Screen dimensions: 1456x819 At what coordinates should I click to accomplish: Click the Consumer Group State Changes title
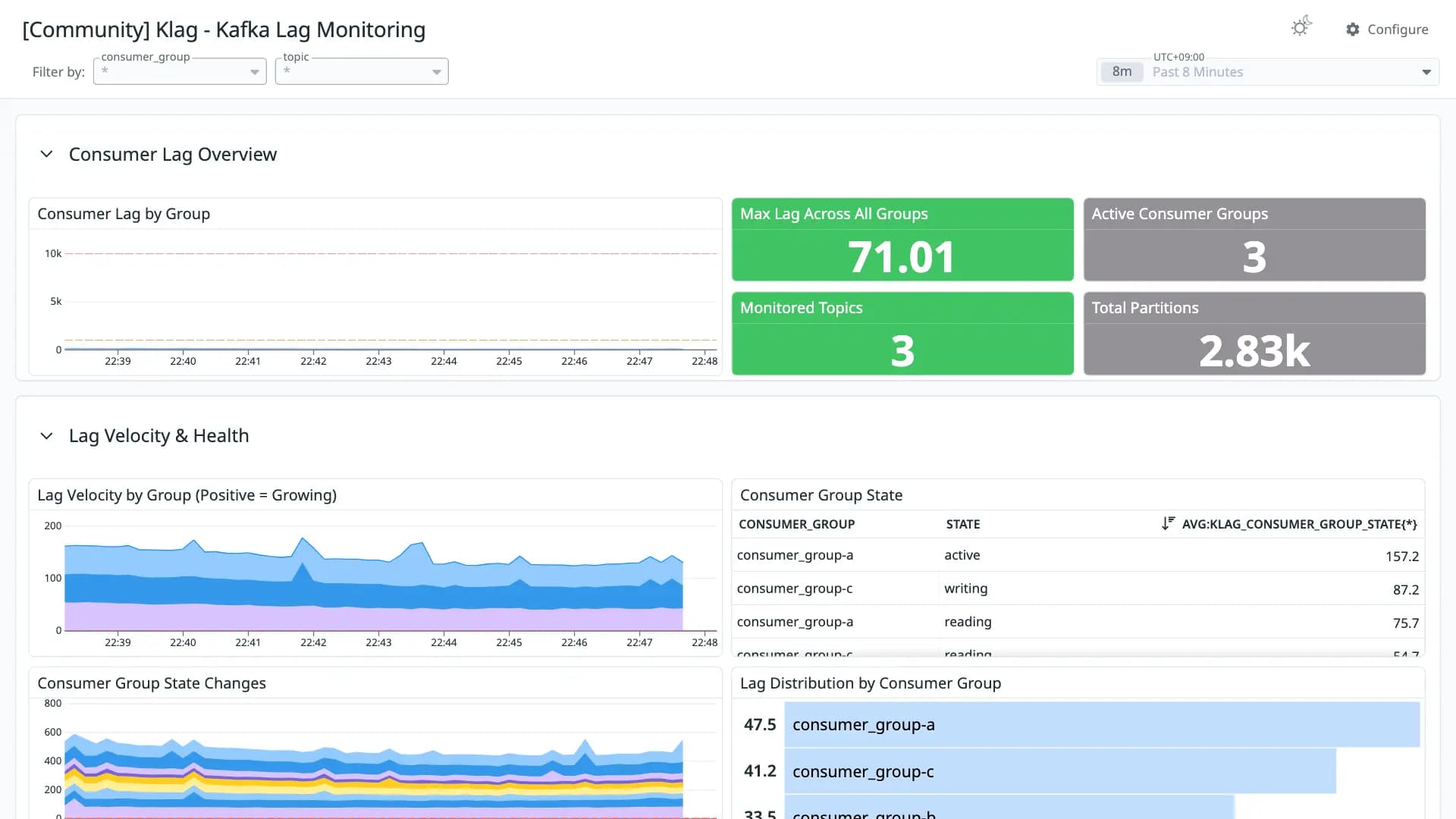click(152, 683)
